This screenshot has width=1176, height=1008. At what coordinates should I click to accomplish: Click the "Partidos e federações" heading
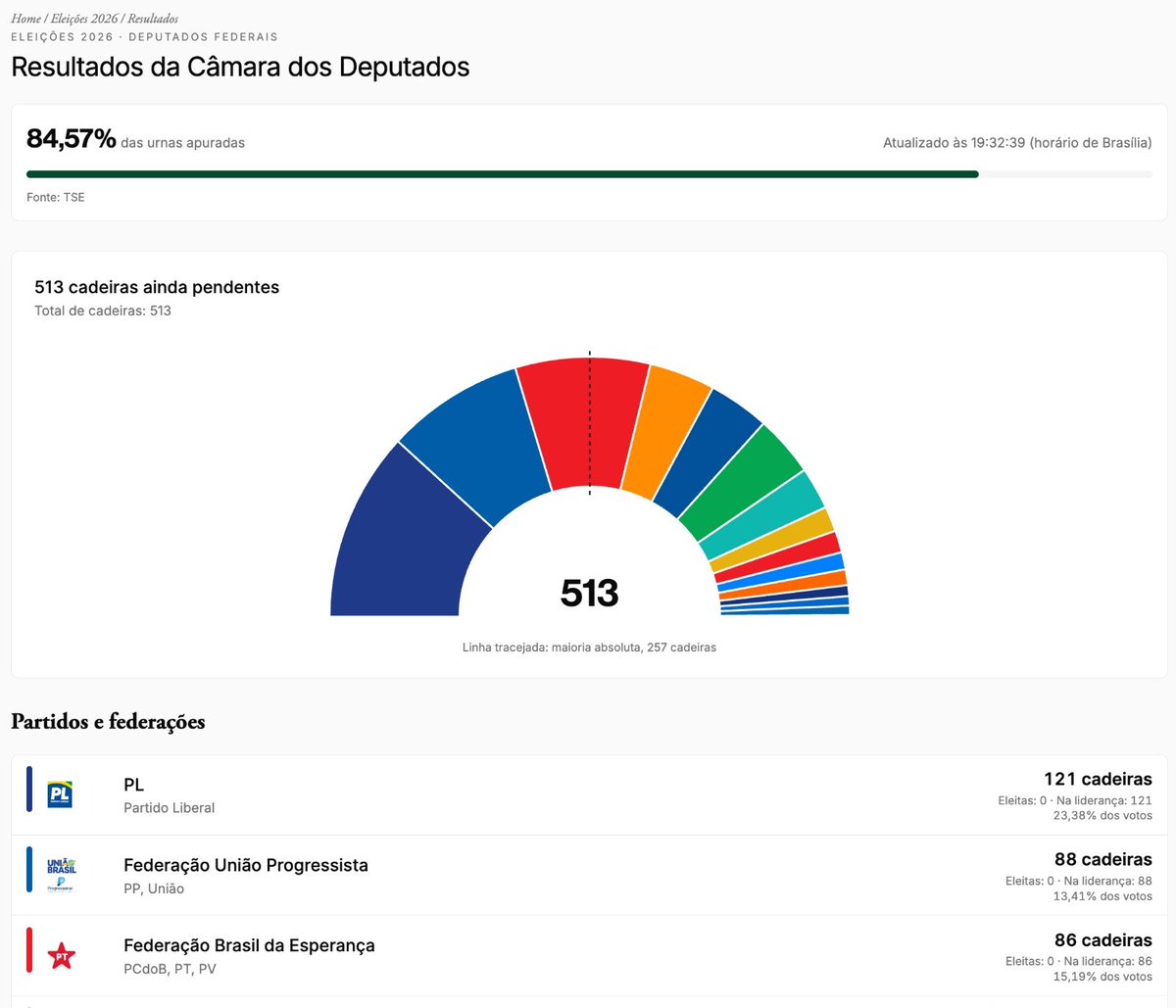coord(108,722)
